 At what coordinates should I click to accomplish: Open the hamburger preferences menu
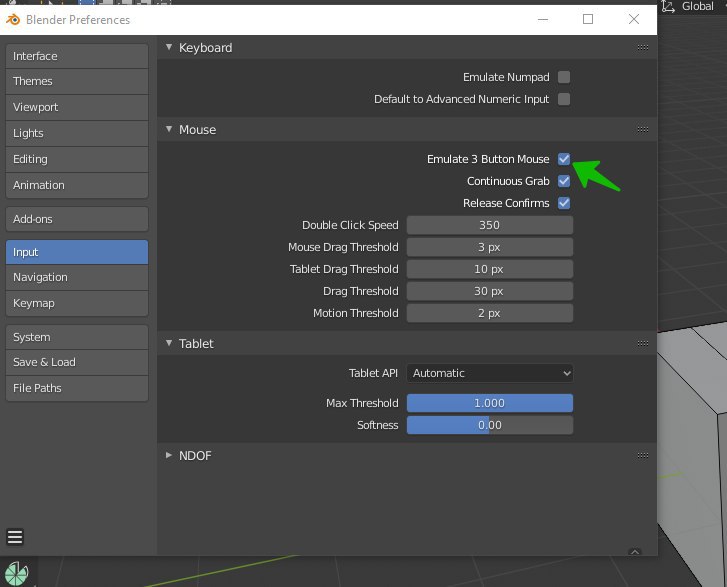coord(15,537)
